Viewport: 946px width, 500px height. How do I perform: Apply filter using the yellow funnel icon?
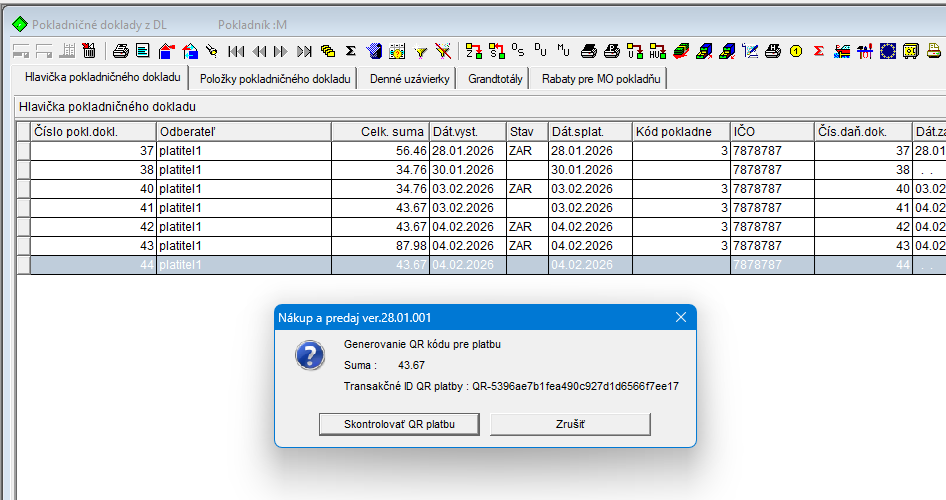[x=421, y=50]
